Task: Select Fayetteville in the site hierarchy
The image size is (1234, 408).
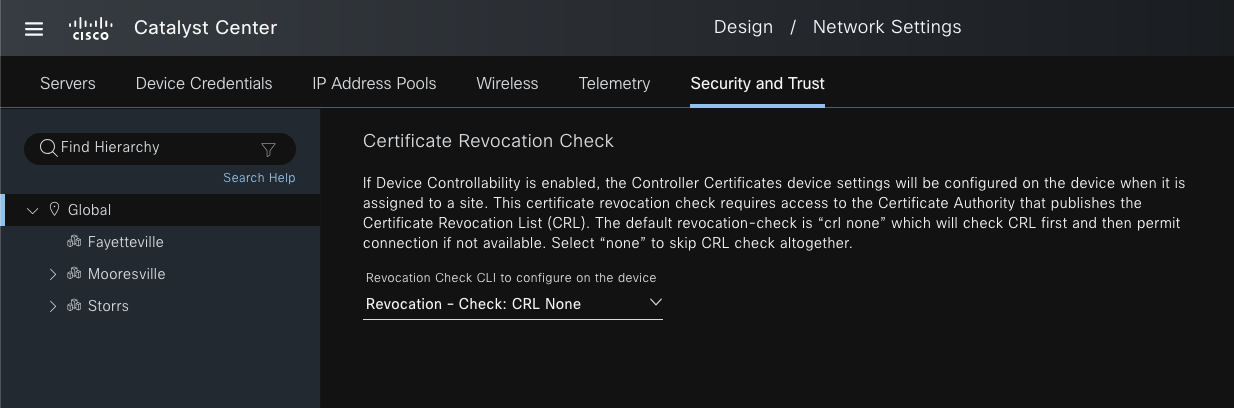Action: [125, 242]
